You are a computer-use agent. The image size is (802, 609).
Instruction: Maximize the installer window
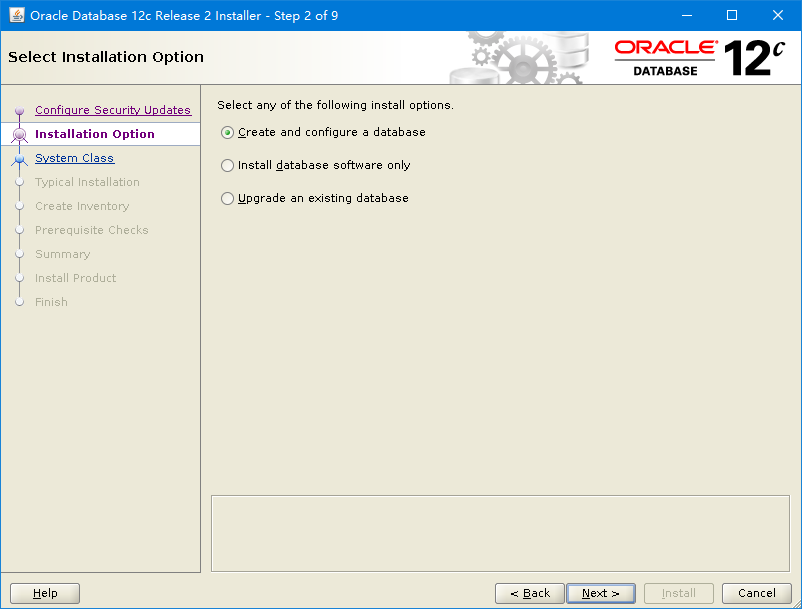coord(732,15)
